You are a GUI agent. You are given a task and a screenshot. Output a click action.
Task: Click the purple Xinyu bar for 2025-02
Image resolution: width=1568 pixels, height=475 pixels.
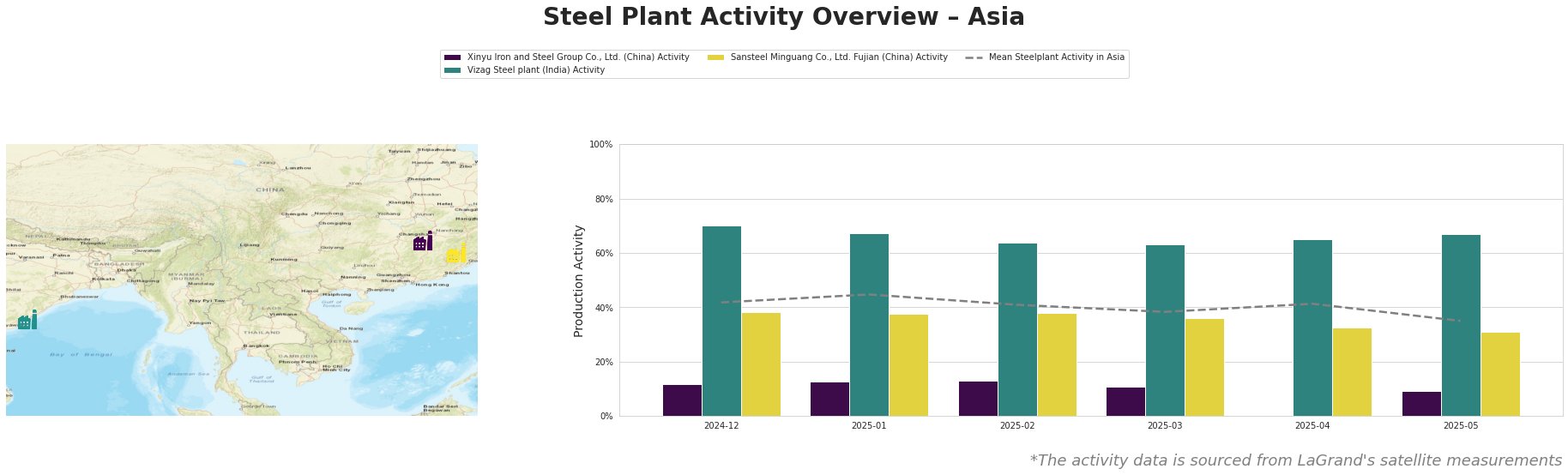(978, 399)
